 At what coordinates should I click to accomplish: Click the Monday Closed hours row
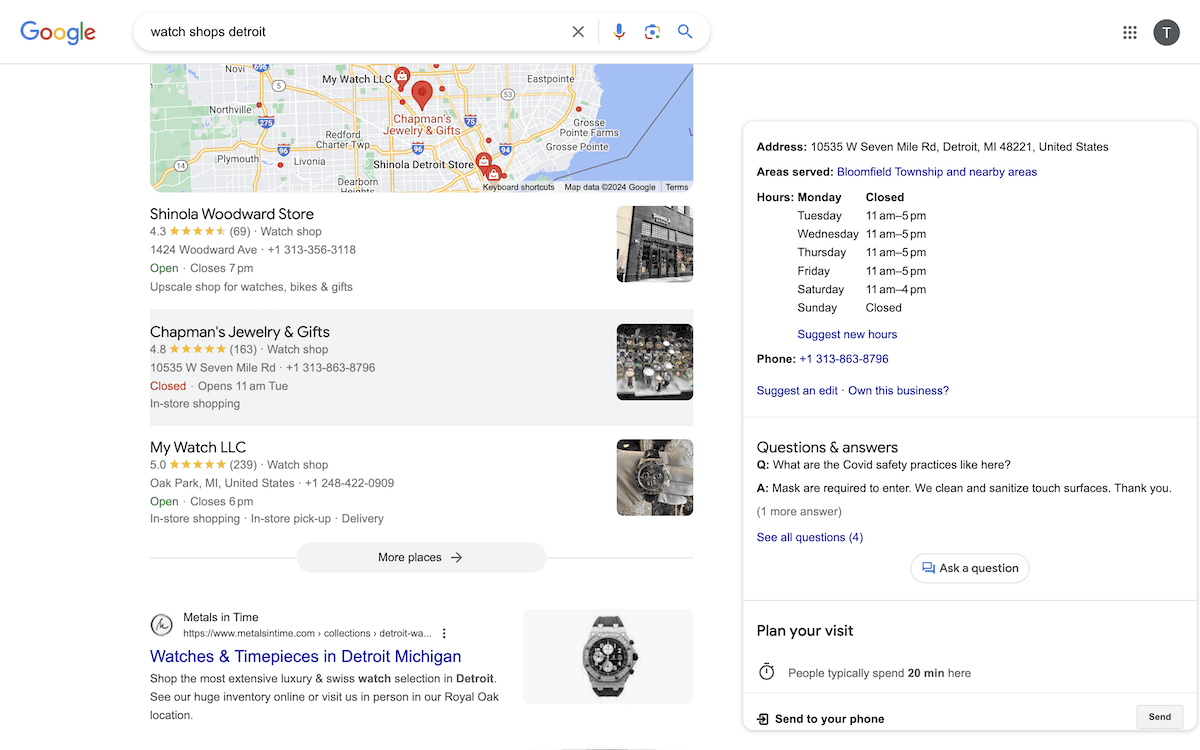point(850,198)
